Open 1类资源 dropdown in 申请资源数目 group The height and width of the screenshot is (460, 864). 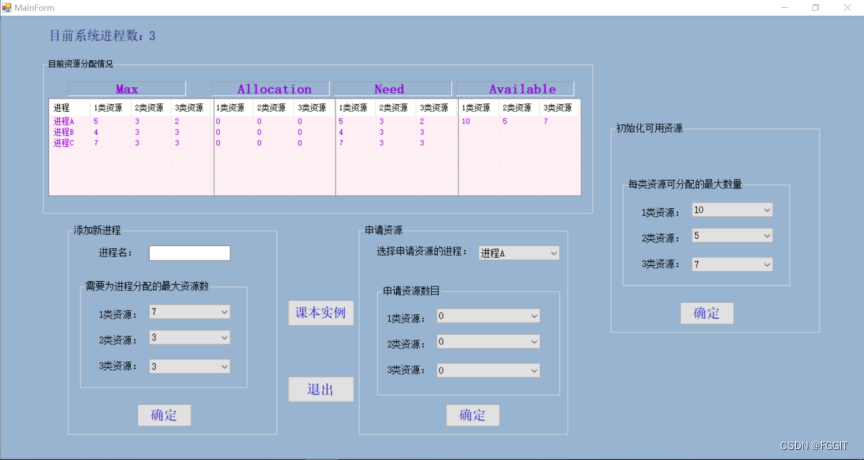[488, 316]
